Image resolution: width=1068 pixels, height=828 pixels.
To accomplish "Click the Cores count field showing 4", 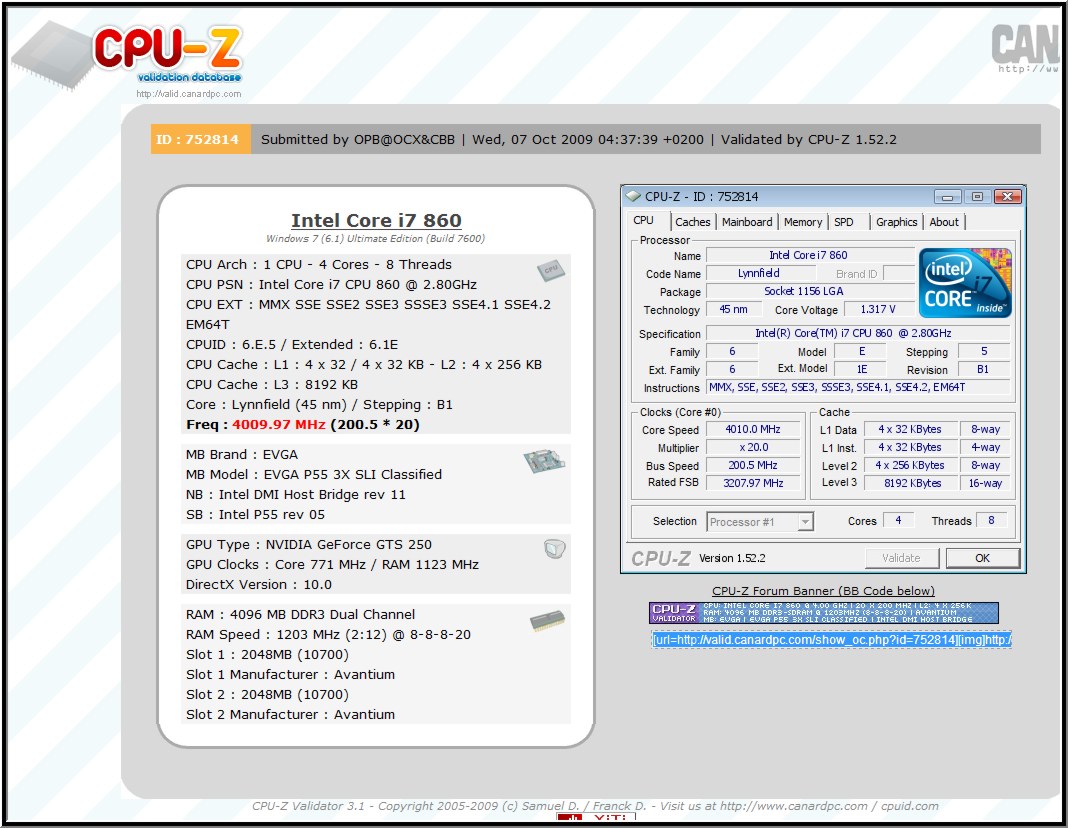I will (898, 520).
